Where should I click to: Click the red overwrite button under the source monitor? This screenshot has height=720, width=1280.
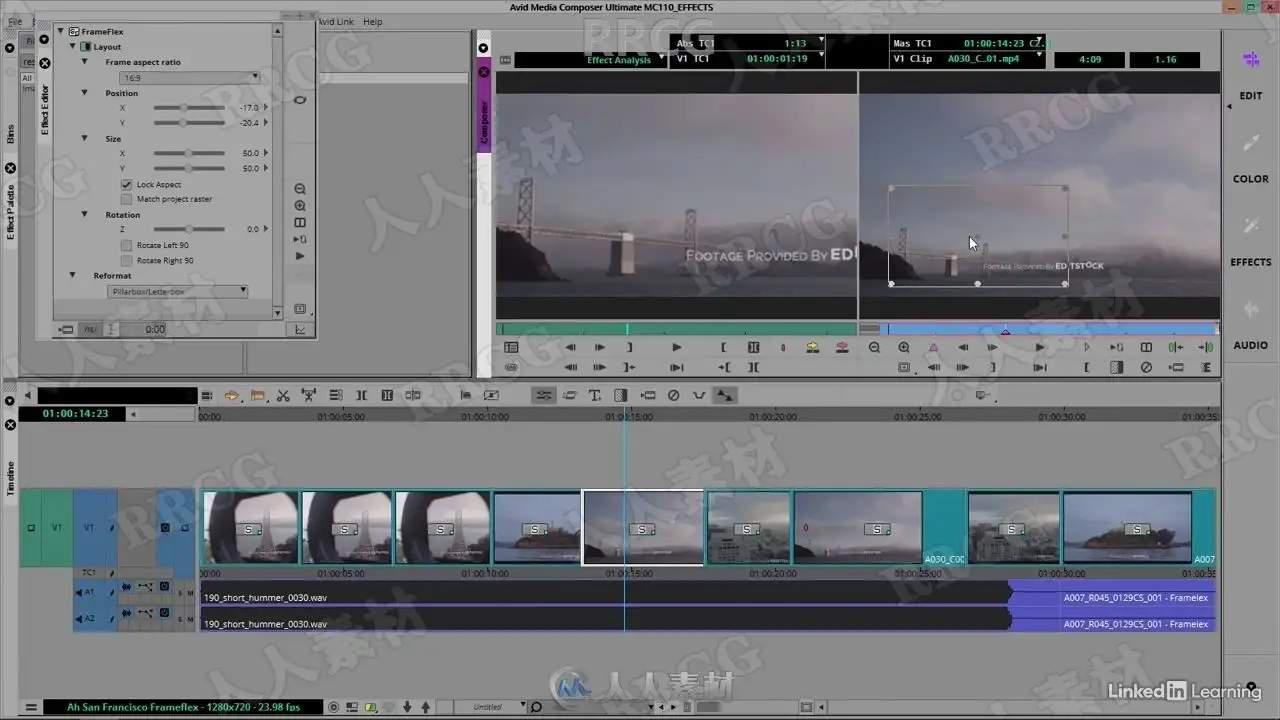pos(842,348)
